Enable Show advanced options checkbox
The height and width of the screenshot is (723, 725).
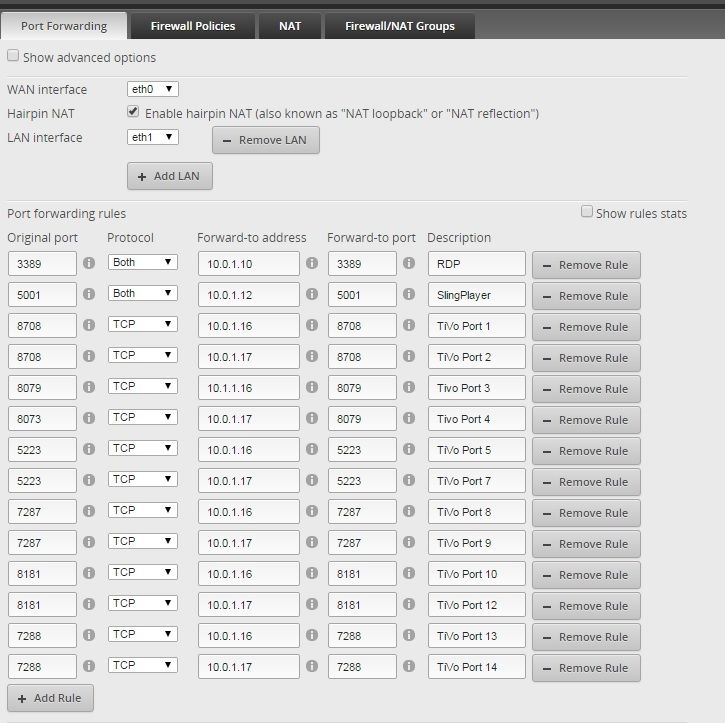point(13,55)
